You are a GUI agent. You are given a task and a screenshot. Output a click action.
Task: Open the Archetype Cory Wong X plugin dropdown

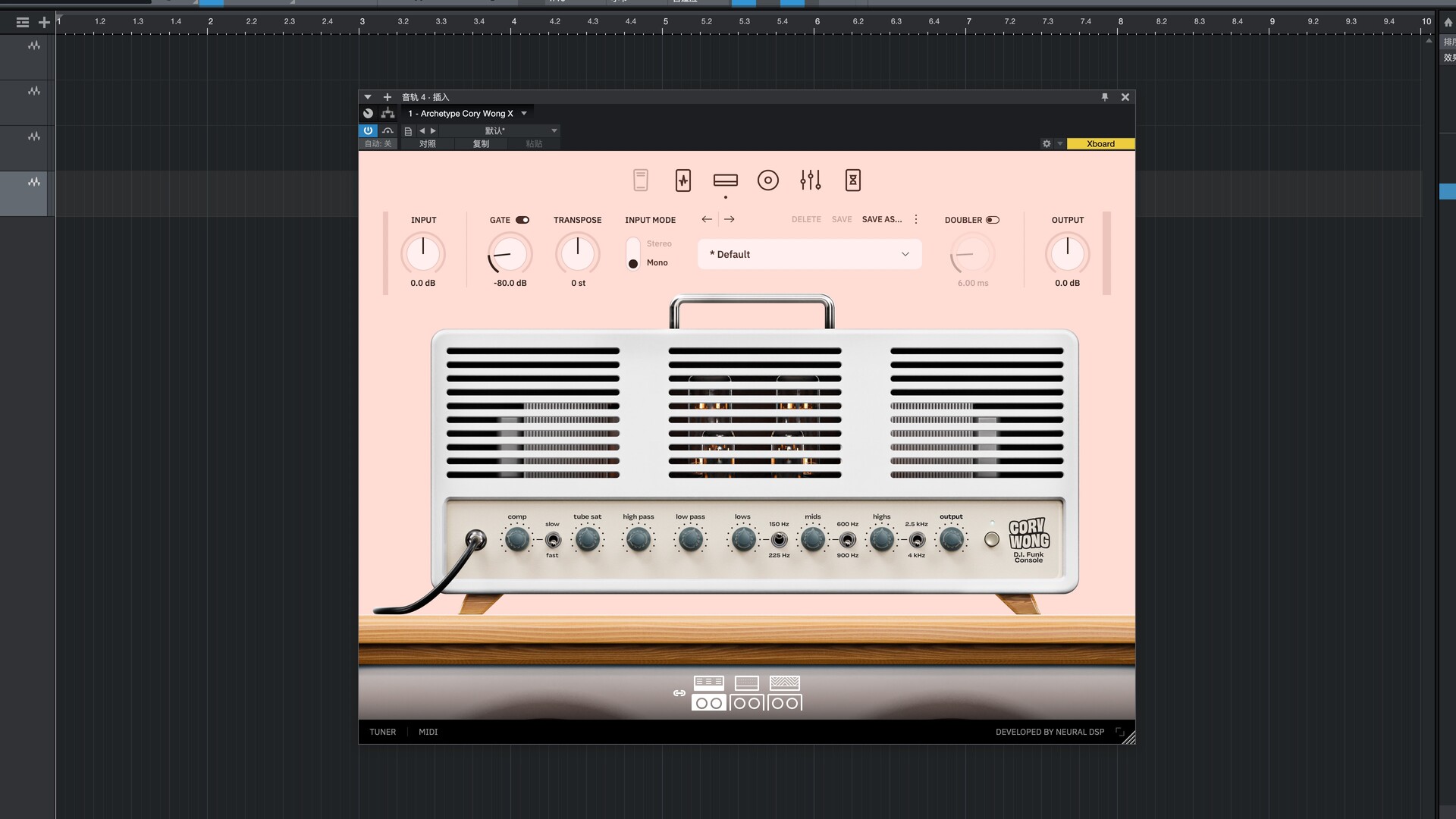[523, 114]
